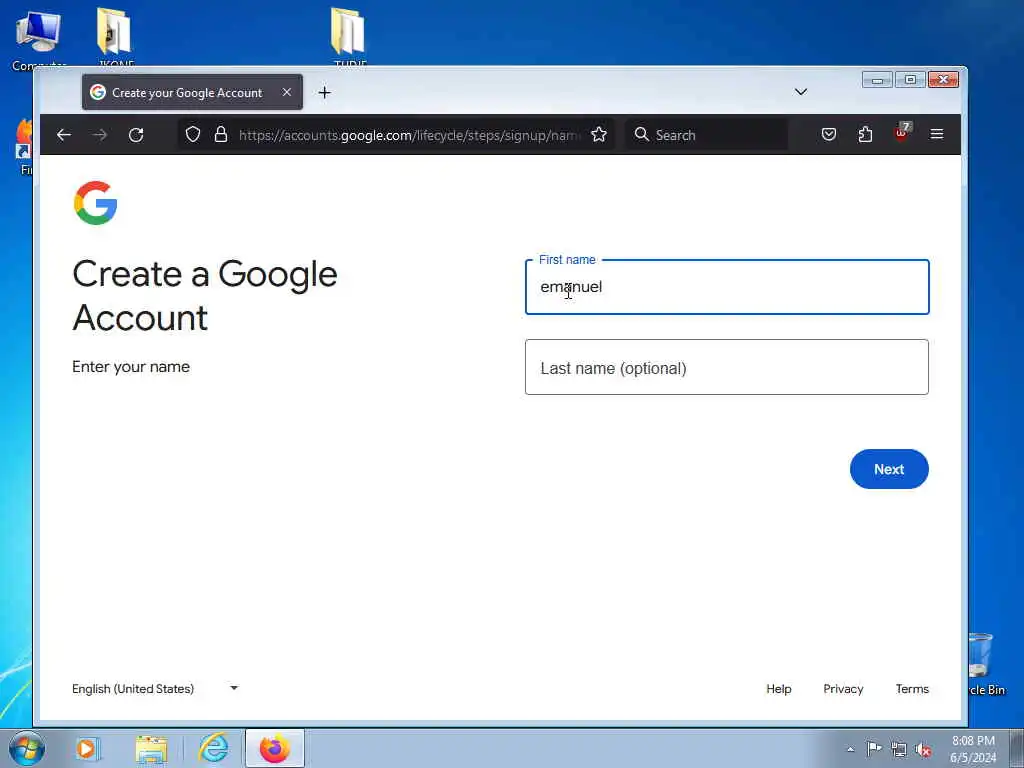1024x768 pixels.
Task: Click the padlock site security icon
Action: pyautogui.click(x=221, y=135)
